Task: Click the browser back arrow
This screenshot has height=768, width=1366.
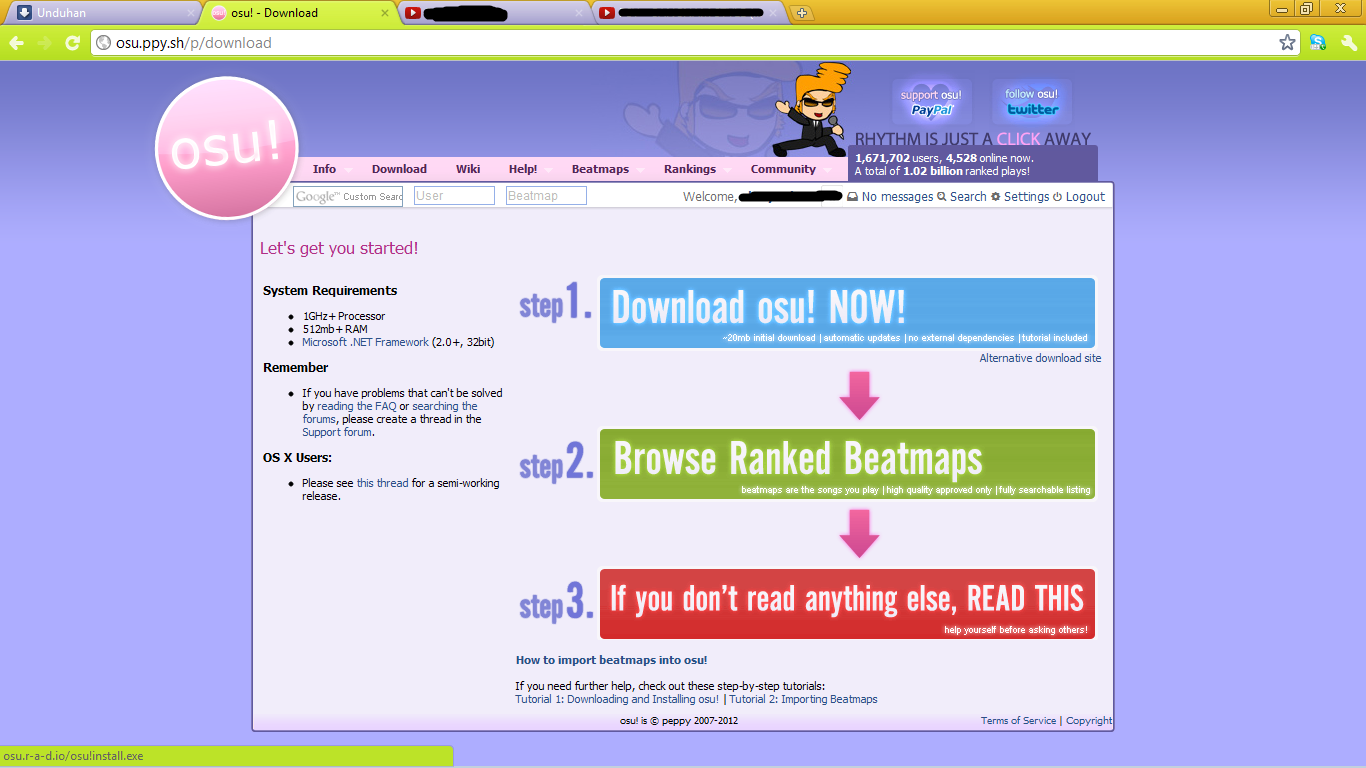Action: pyautogui.click(x=16, y=43)
